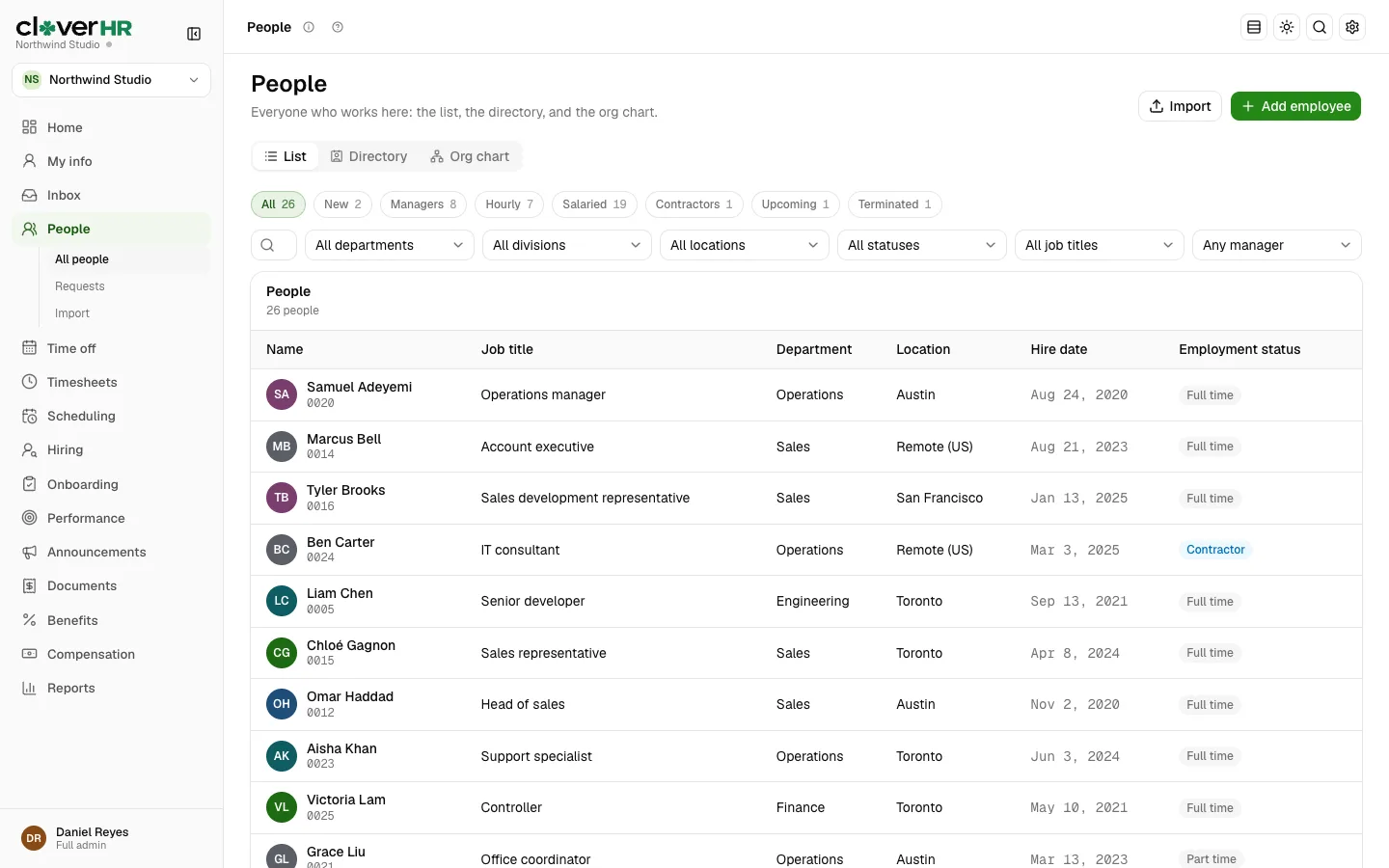Open Samuel Adeyemi's employee record
Image resolution: width=1389 pixels, height=868 pixels.
coord(359,387)
